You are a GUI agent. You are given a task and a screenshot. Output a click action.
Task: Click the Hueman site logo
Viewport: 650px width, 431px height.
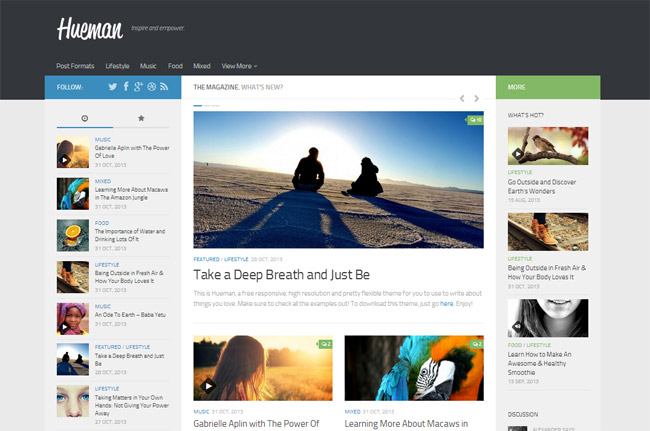[90, 29]
